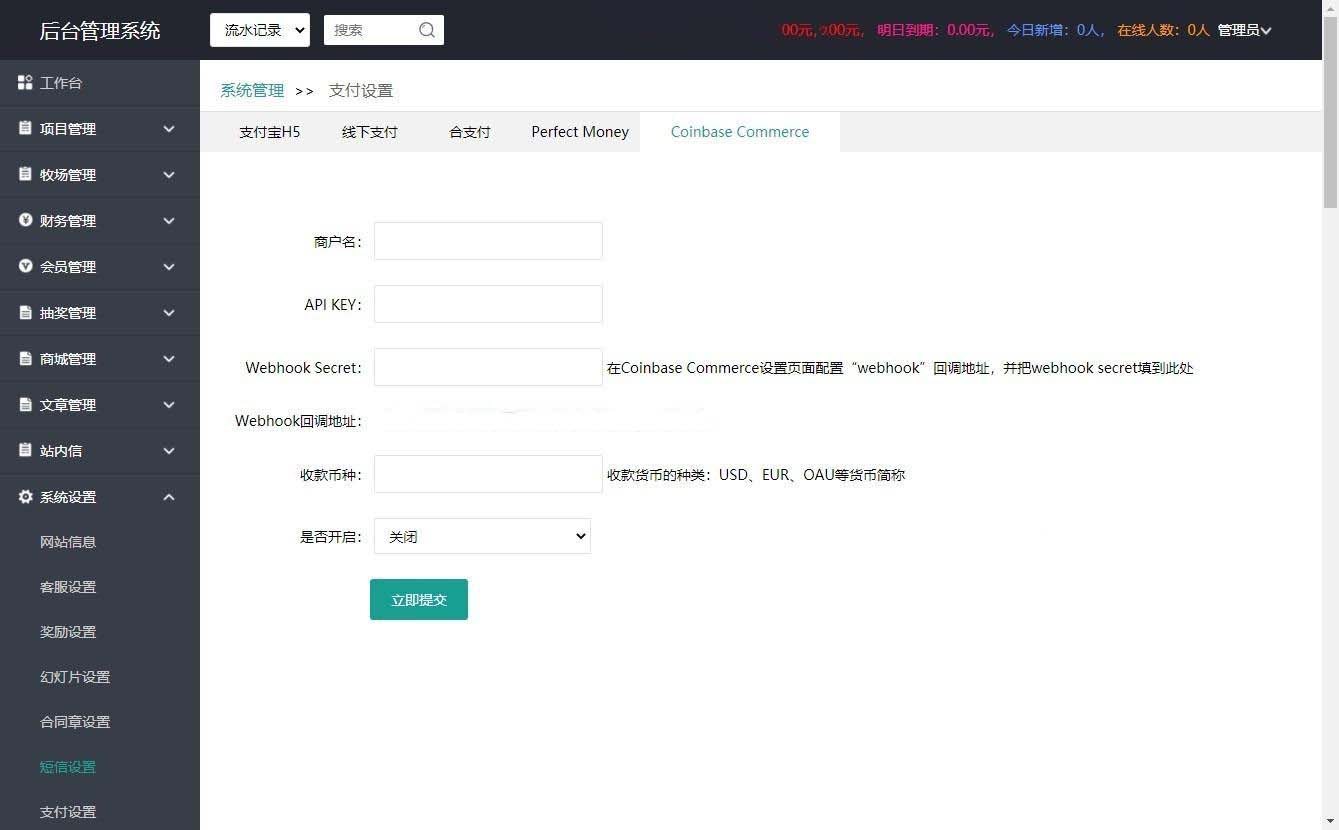Screen dimensions: 1339x830
Task: Click the 立即提交 submit button
Action: coord(419,600)
